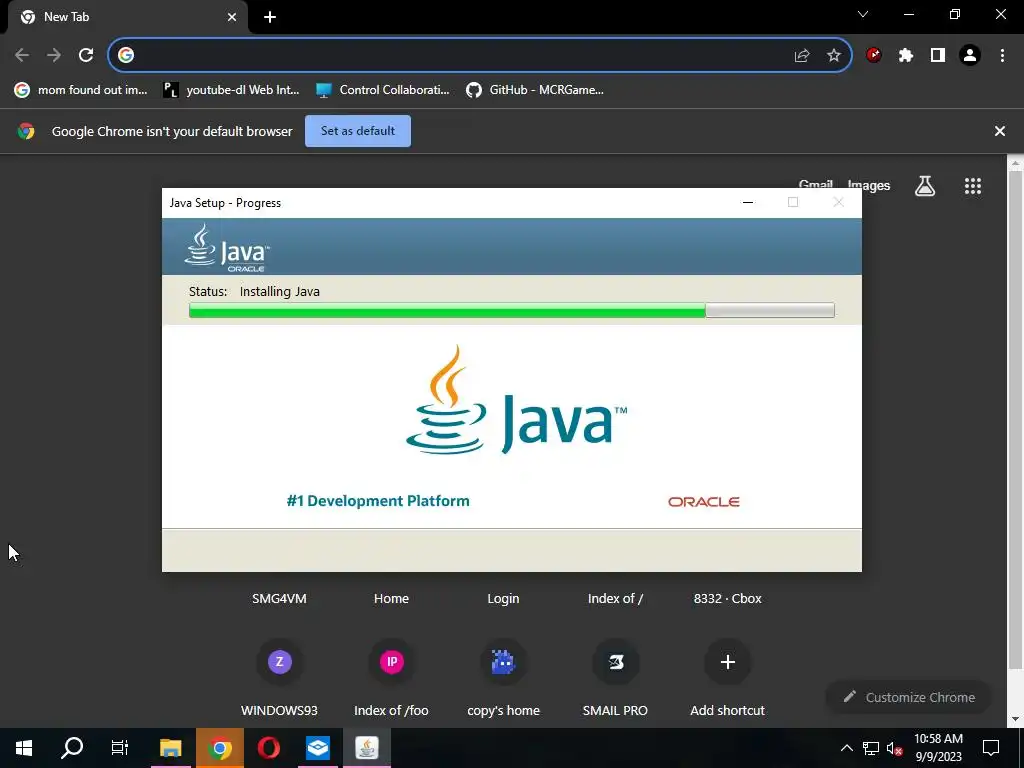
Task: Open the Images link
Action: pos(869,186)
